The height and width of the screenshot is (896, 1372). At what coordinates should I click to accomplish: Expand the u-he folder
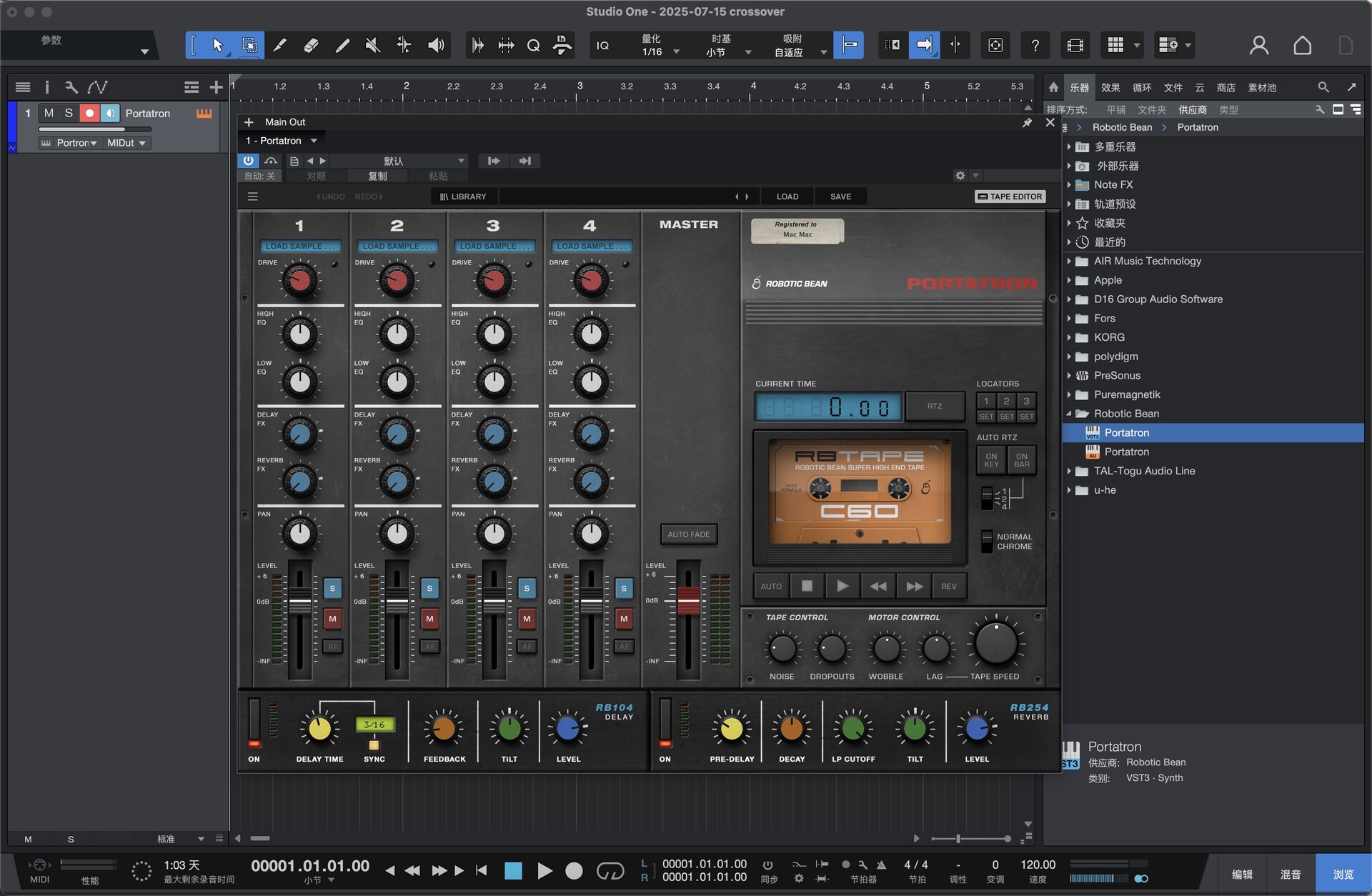(1069, 490)
